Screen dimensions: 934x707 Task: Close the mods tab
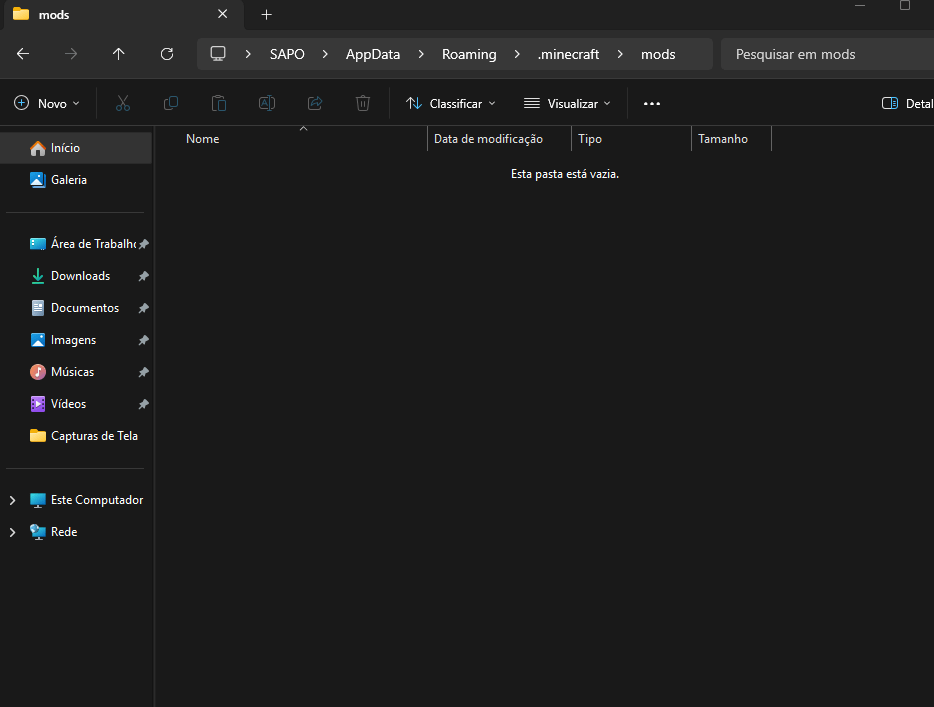[x=223, y=14]
